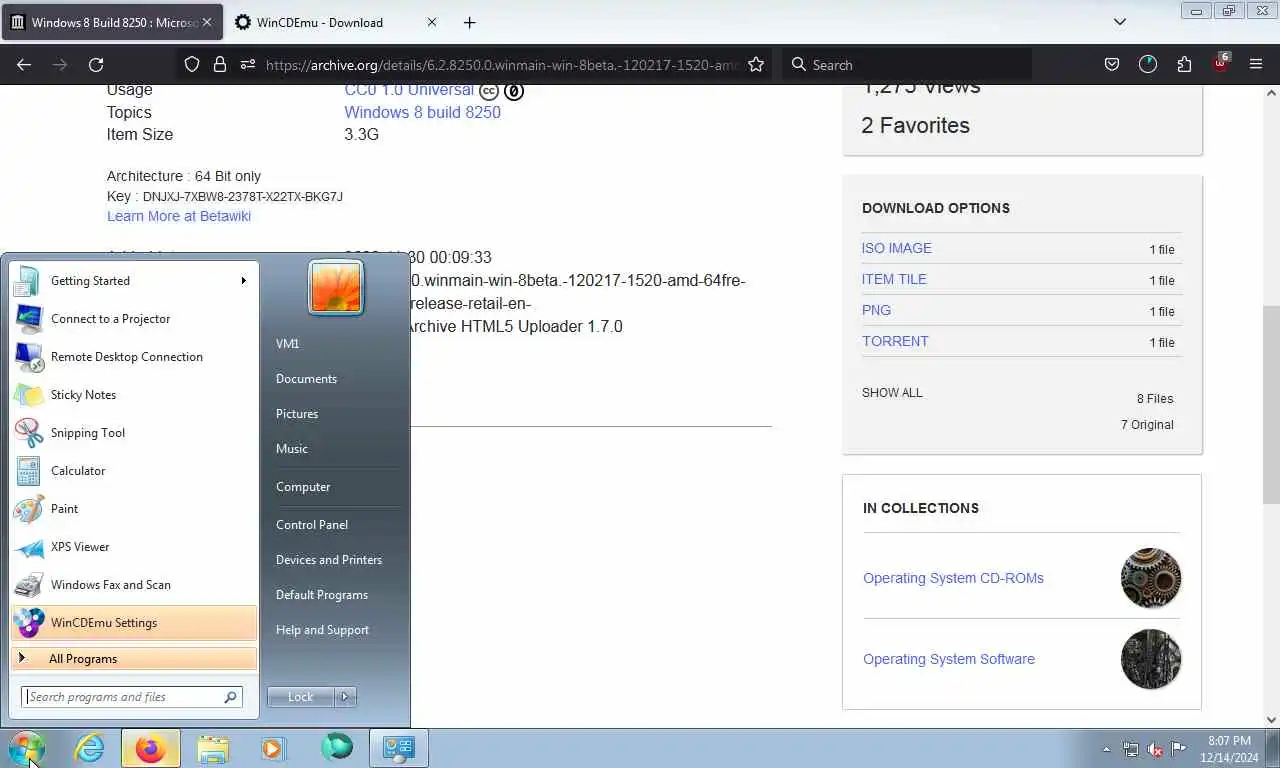Download the ISO IMAGE

(x=896, y=248)
